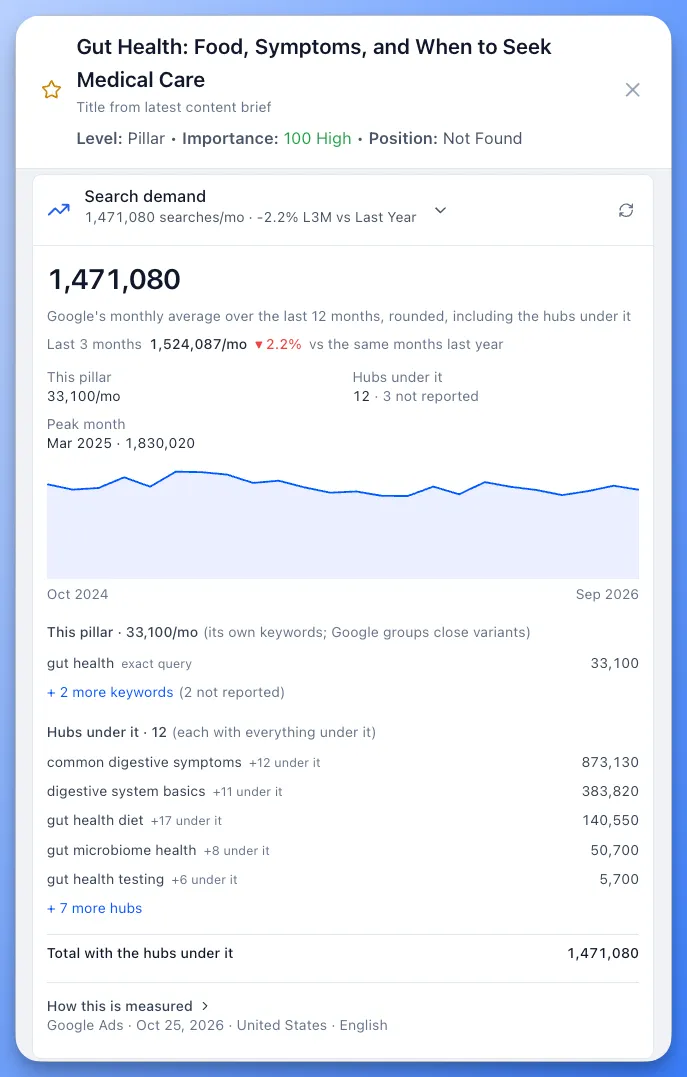Click the 'Search demand' heading

[x=145, y=196]
